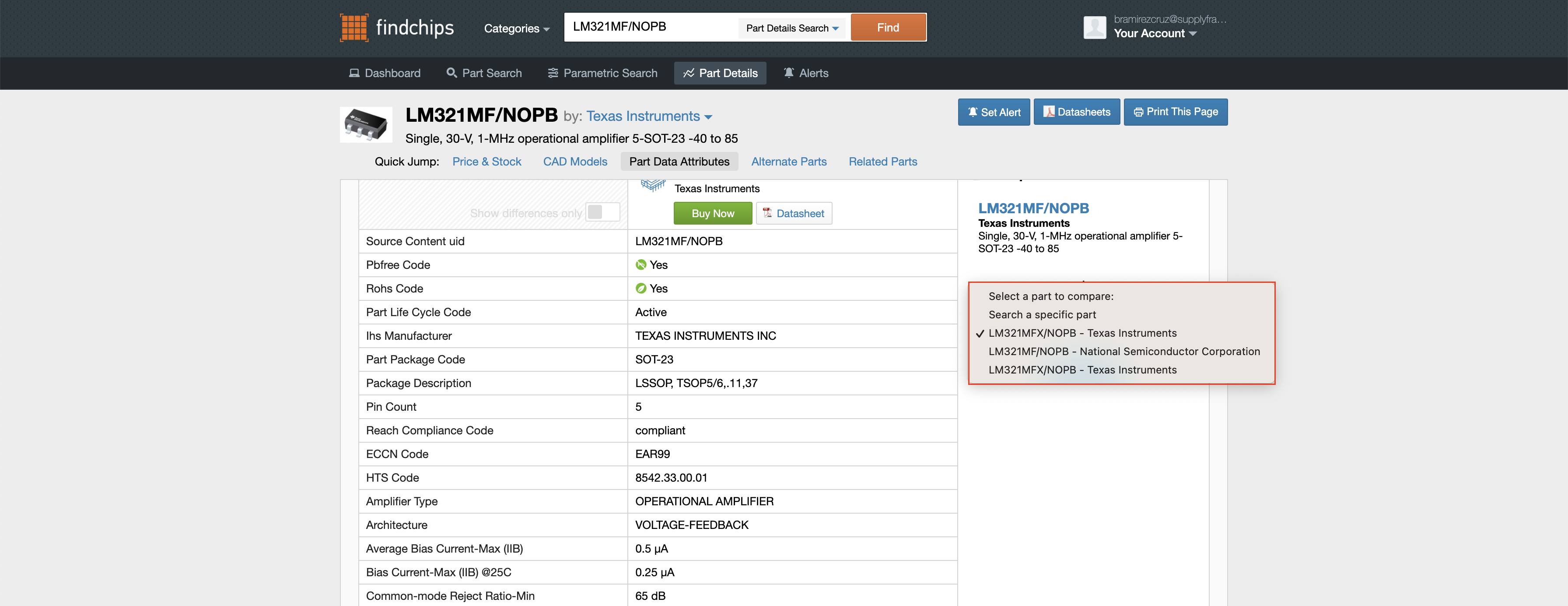This screenshot has height=606, width=1568.
Task: Click the Texas Instruments logo icon
Action: click(652, 185)
